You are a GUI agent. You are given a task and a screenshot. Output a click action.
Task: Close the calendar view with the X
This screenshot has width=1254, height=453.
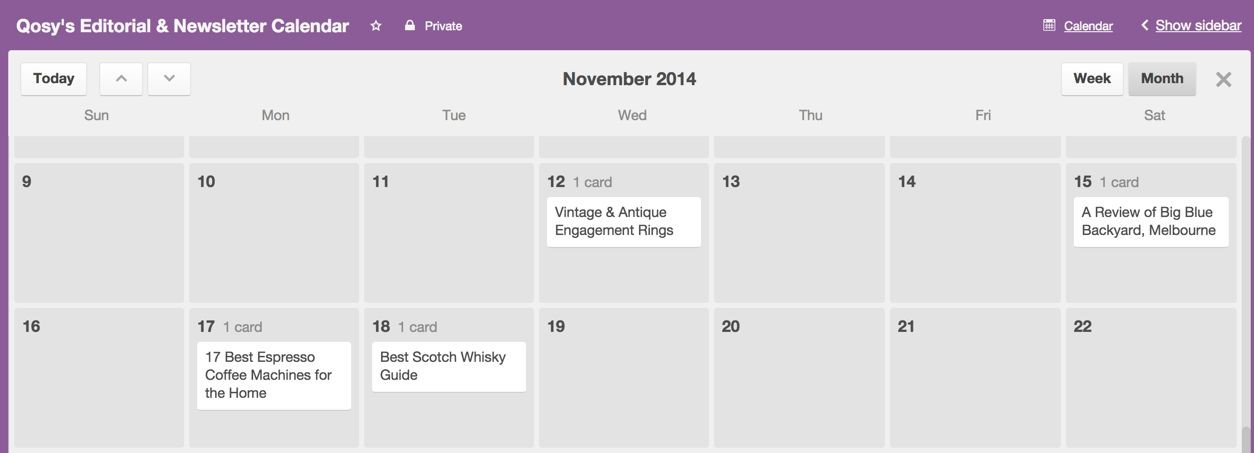click(1223, 79)
